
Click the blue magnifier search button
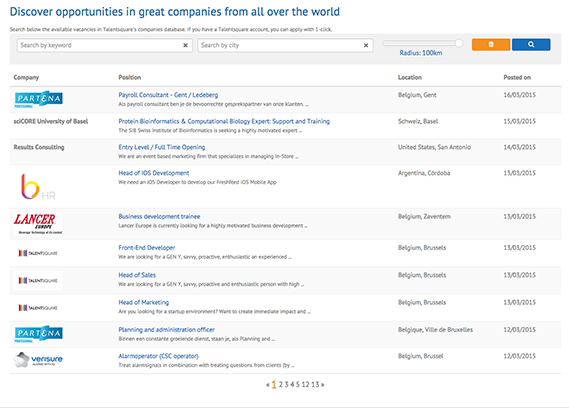(x=531, y=44)
